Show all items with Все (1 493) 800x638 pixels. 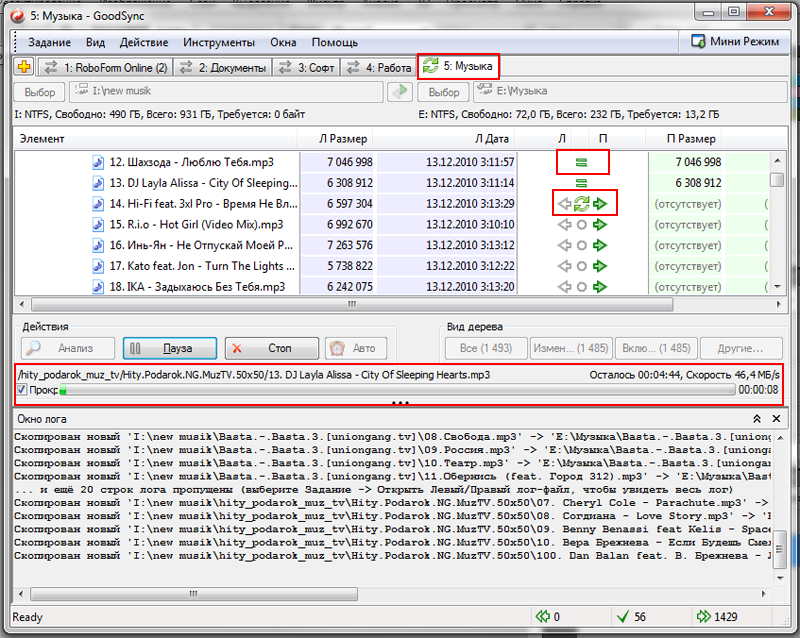(486, 349)
